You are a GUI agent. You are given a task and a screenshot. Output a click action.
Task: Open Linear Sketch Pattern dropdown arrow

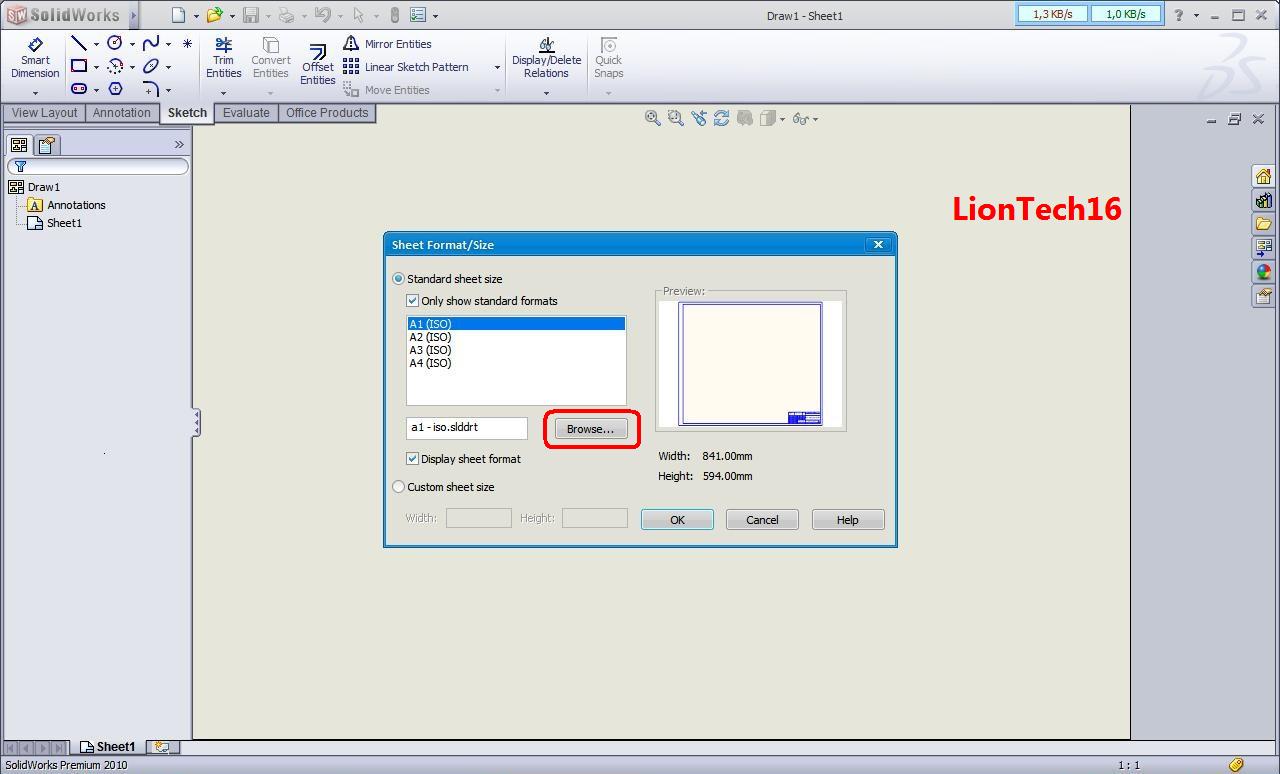coord(497,67)
